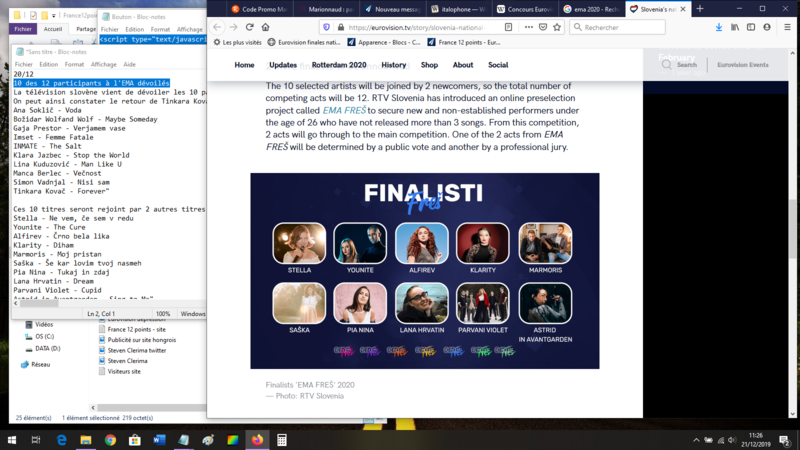This screenshot has height=450, width=800.
Task: Switch to Marionnaud tab
Action: click(327, 9)
